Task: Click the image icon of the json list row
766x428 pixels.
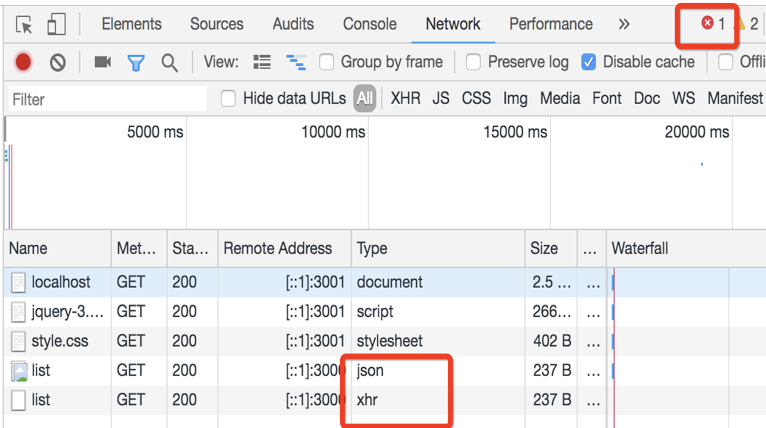Action: pyautogui.click(x=20, y=371)
